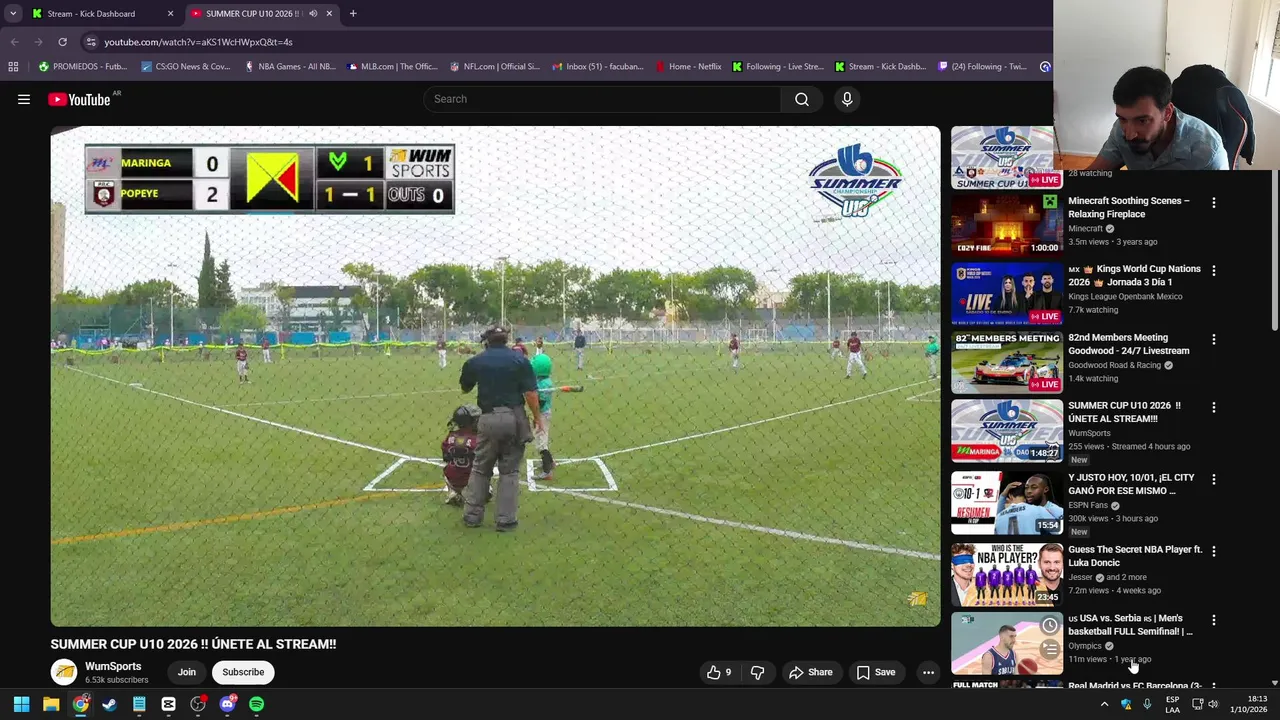
Task: Open Kings World Cup Nations live thumbnail
Action: point(1007,293)
